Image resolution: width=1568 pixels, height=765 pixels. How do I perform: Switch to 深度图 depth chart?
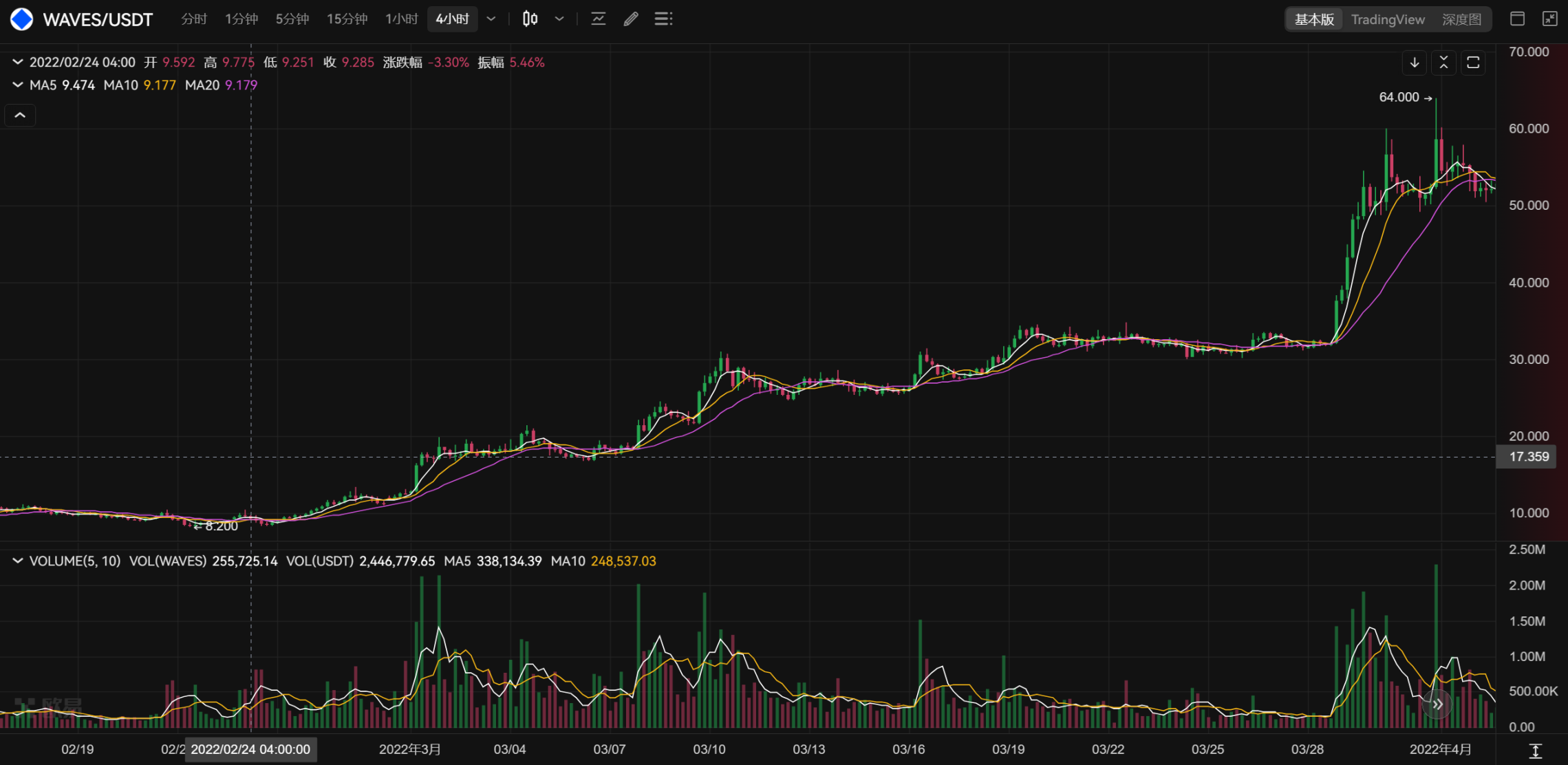pos(1462,19)
